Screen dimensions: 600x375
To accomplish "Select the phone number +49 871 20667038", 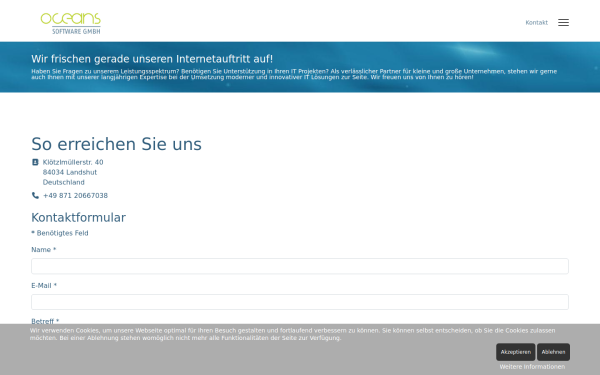I will pyautogui.click(x=75, y=196).
